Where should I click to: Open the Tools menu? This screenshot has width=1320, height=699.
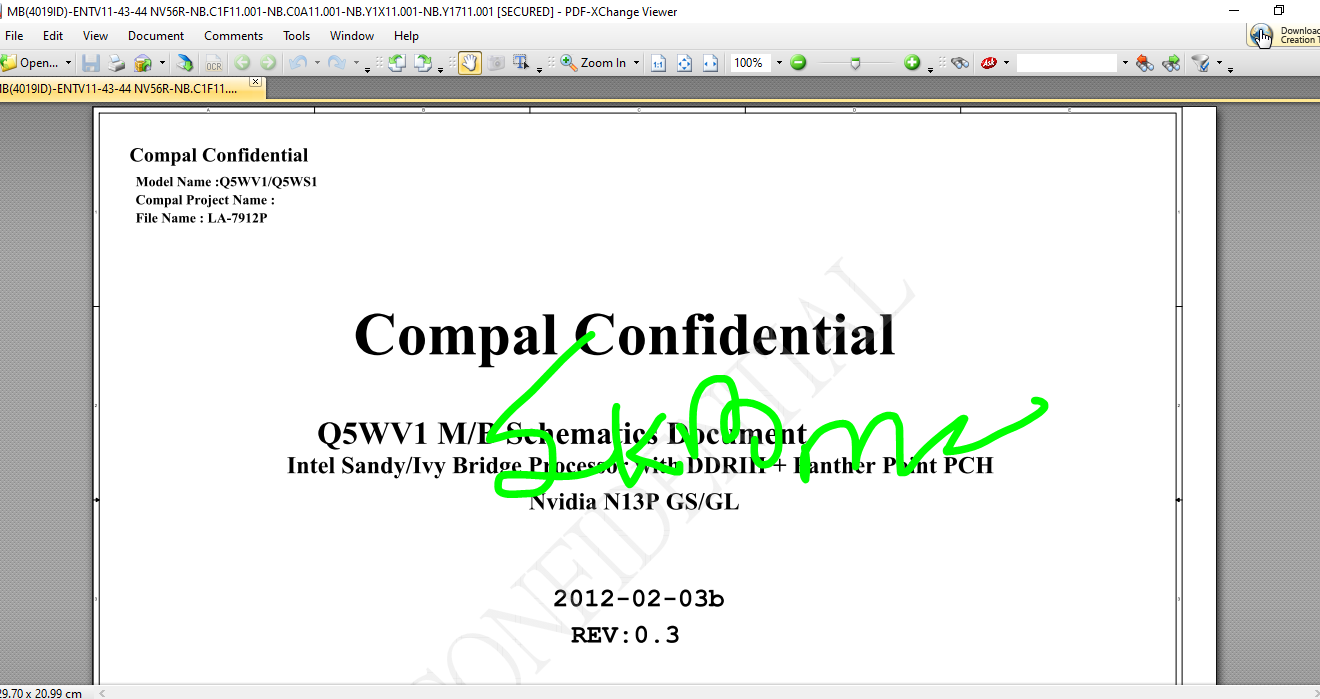pos(297,36)
